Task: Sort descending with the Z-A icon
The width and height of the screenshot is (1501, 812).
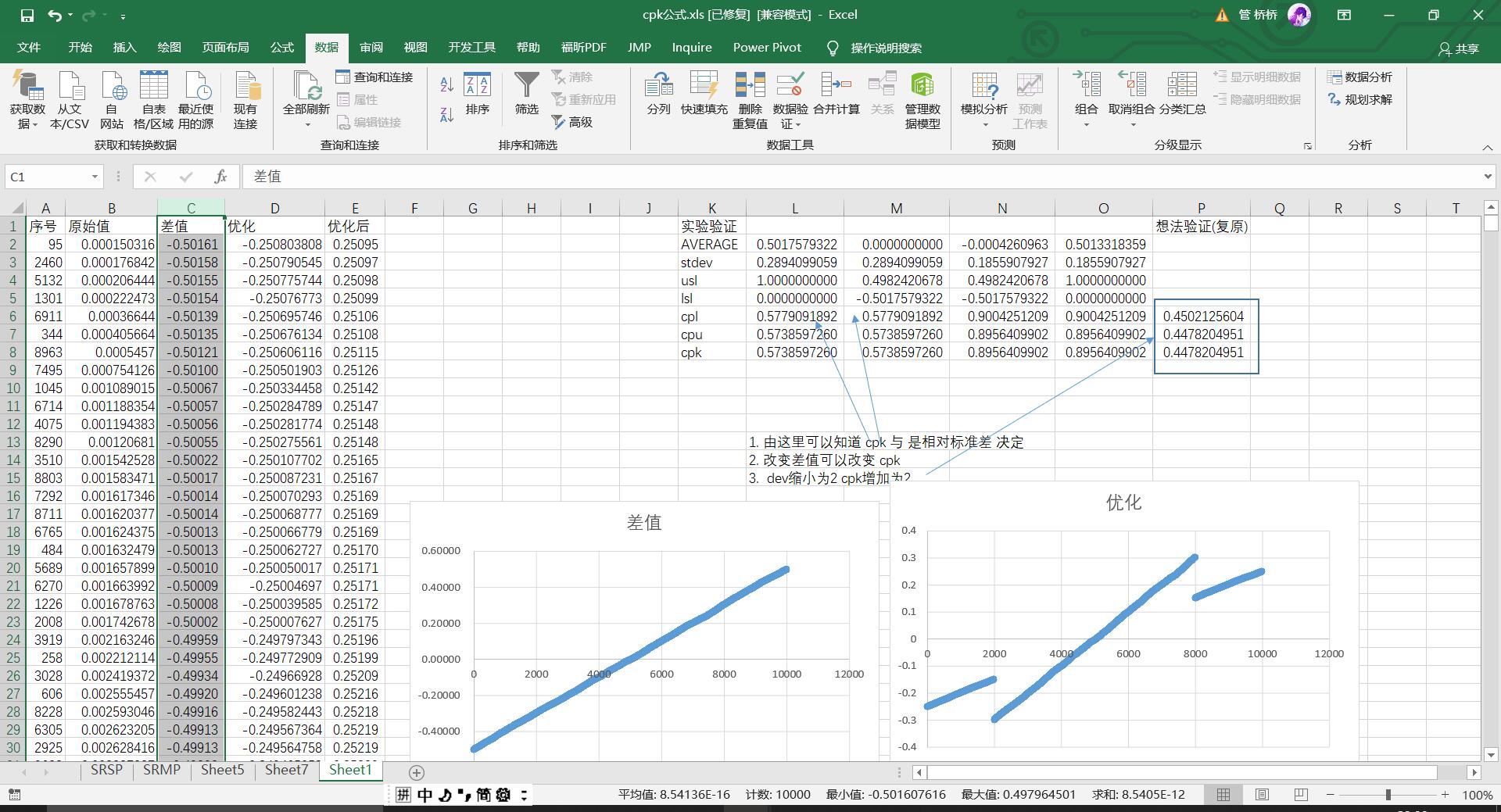Action: click(447, 114)
